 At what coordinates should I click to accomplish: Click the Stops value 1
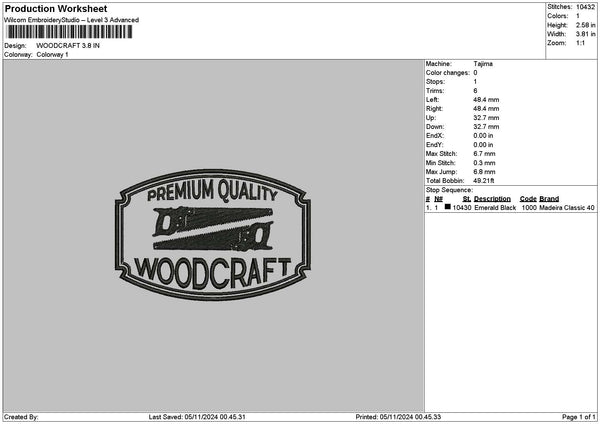point(475,82)
